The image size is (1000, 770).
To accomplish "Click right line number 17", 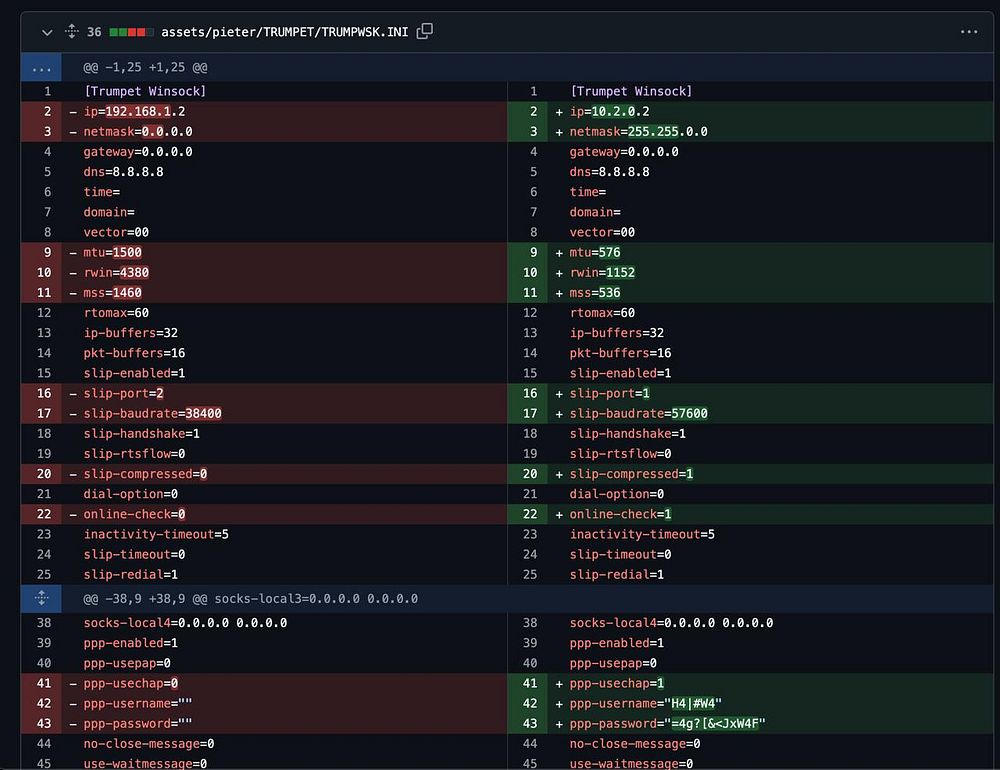I will tap(530, 413).
